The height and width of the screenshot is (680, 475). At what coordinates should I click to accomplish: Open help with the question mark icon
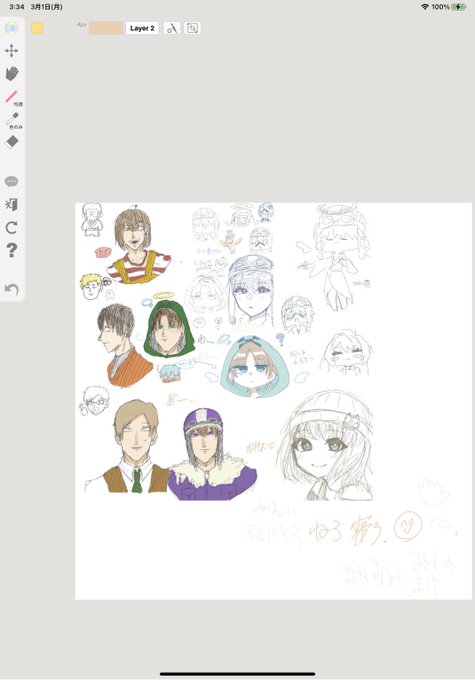pos(12,250)
